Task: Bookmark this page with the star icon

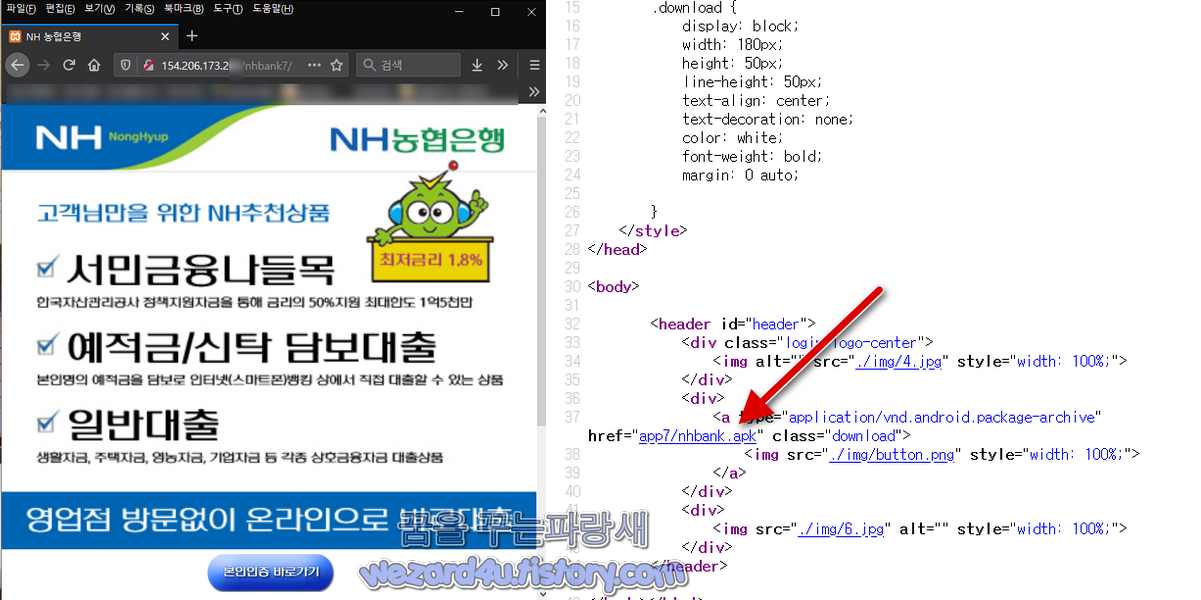Action: click(337, 65)
